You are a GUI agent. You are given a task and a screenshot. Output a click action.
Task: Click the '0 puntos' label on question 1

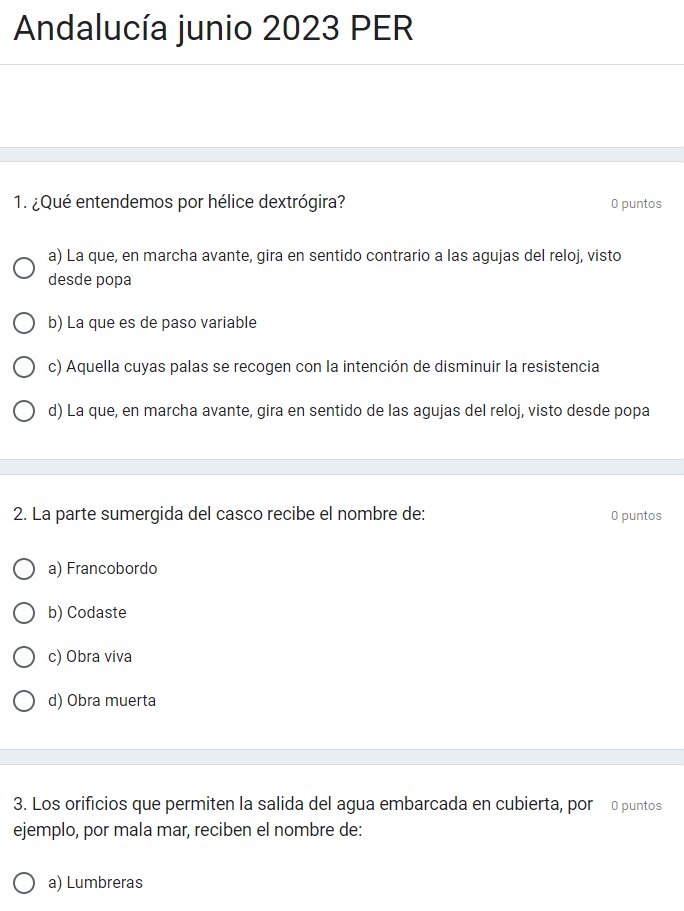coord(636,204)
